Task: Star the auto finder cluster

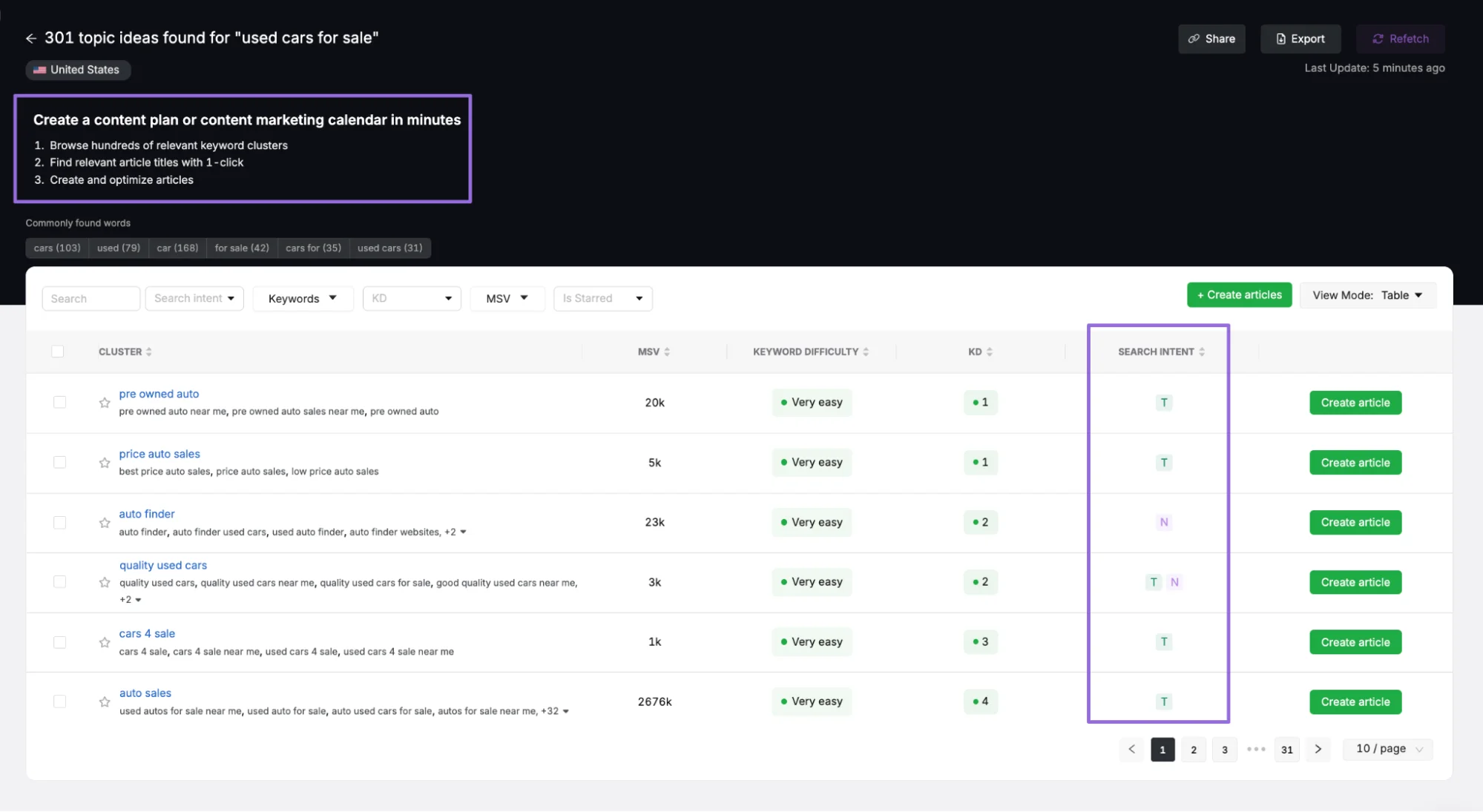Action: tap(105, 523)
